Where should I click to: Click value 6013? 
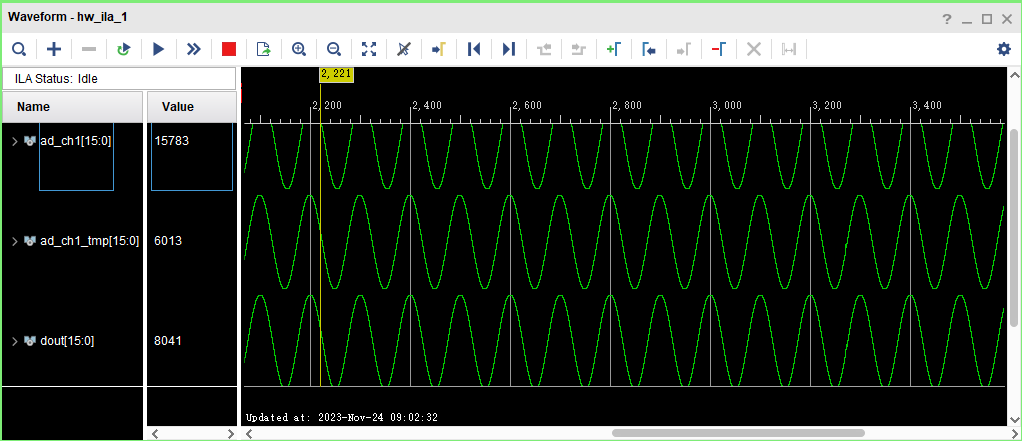[x=168, y=241]
